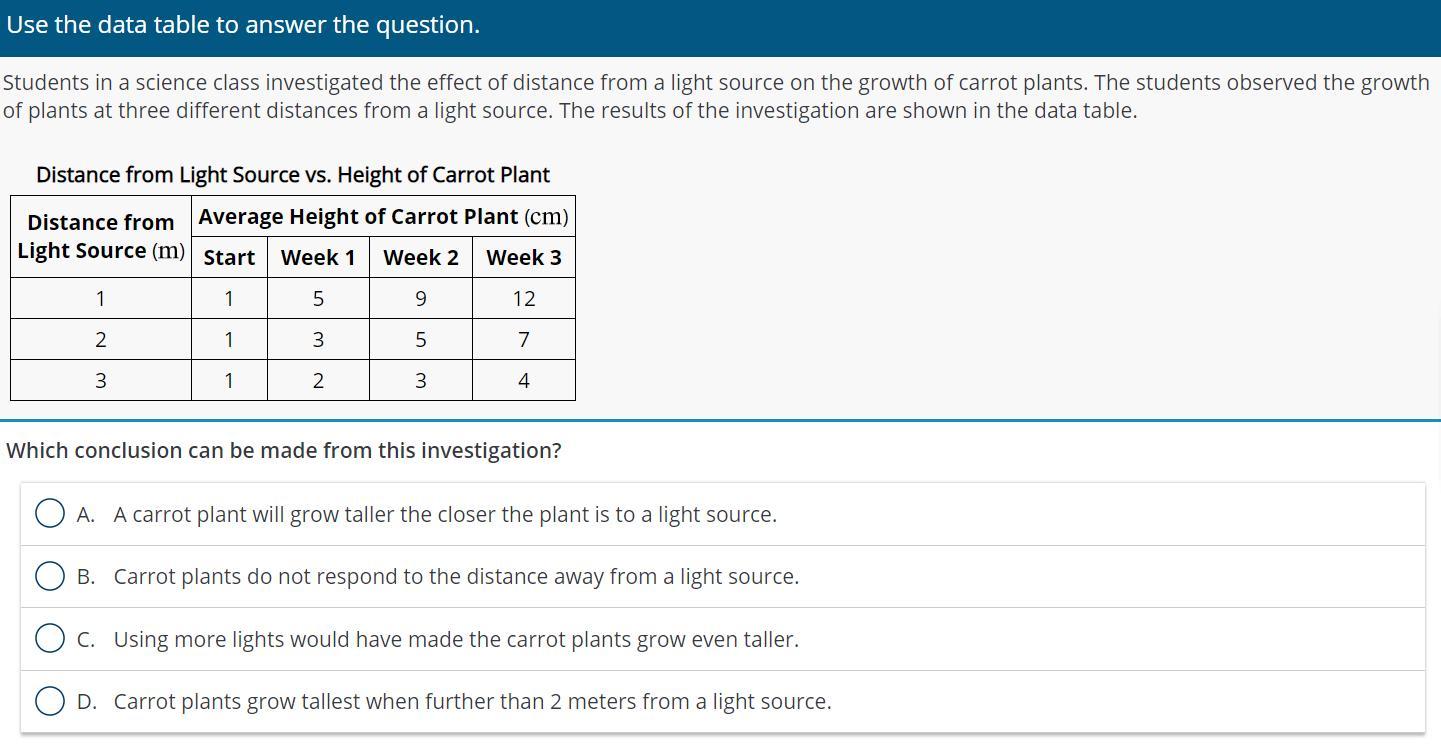Click the 'Using more lights' answer text
Screen dimensions: 1441x746
click(456, 639)
